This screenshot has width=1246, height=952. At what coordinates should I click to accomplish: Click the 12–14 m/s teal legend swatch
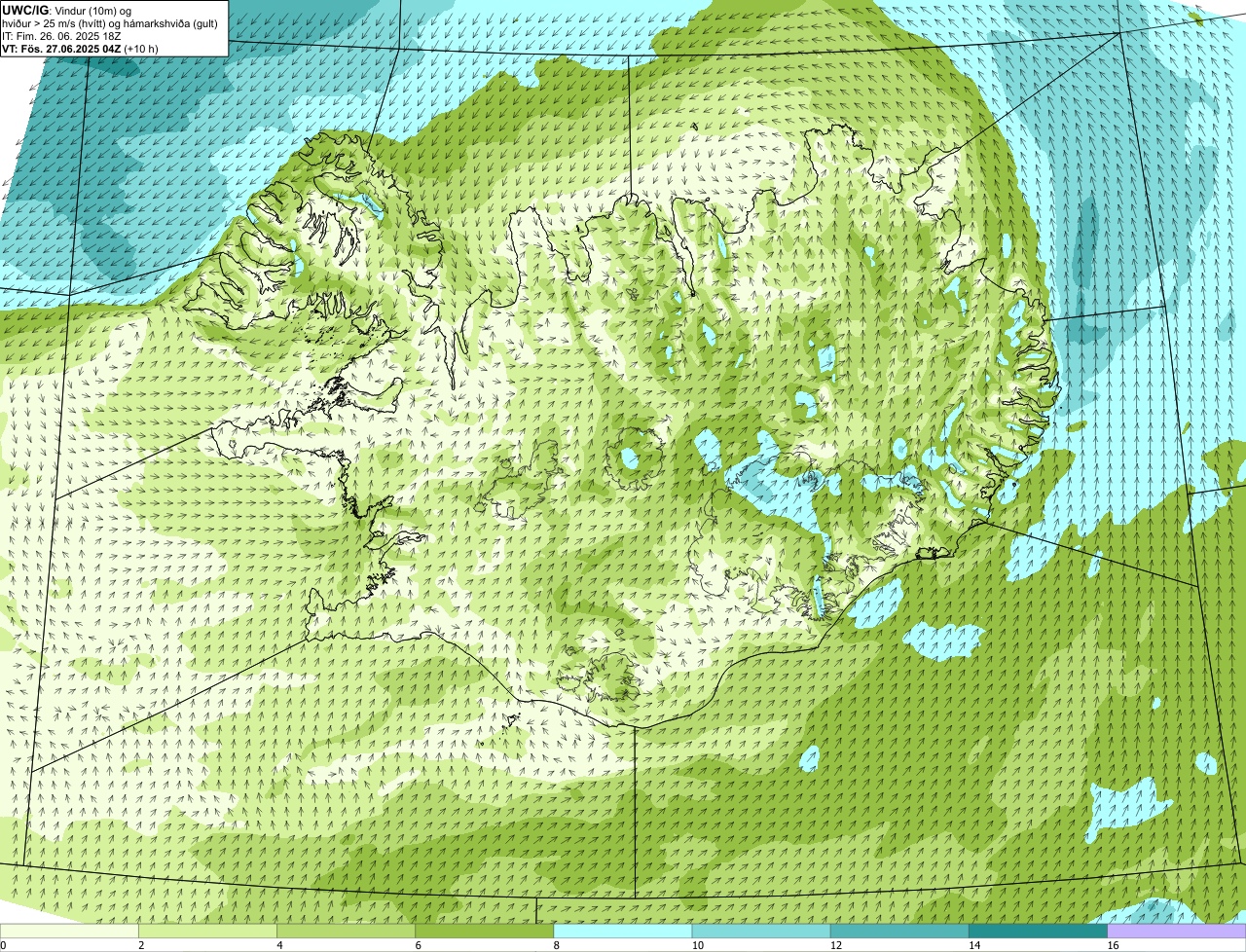[899, 932]
